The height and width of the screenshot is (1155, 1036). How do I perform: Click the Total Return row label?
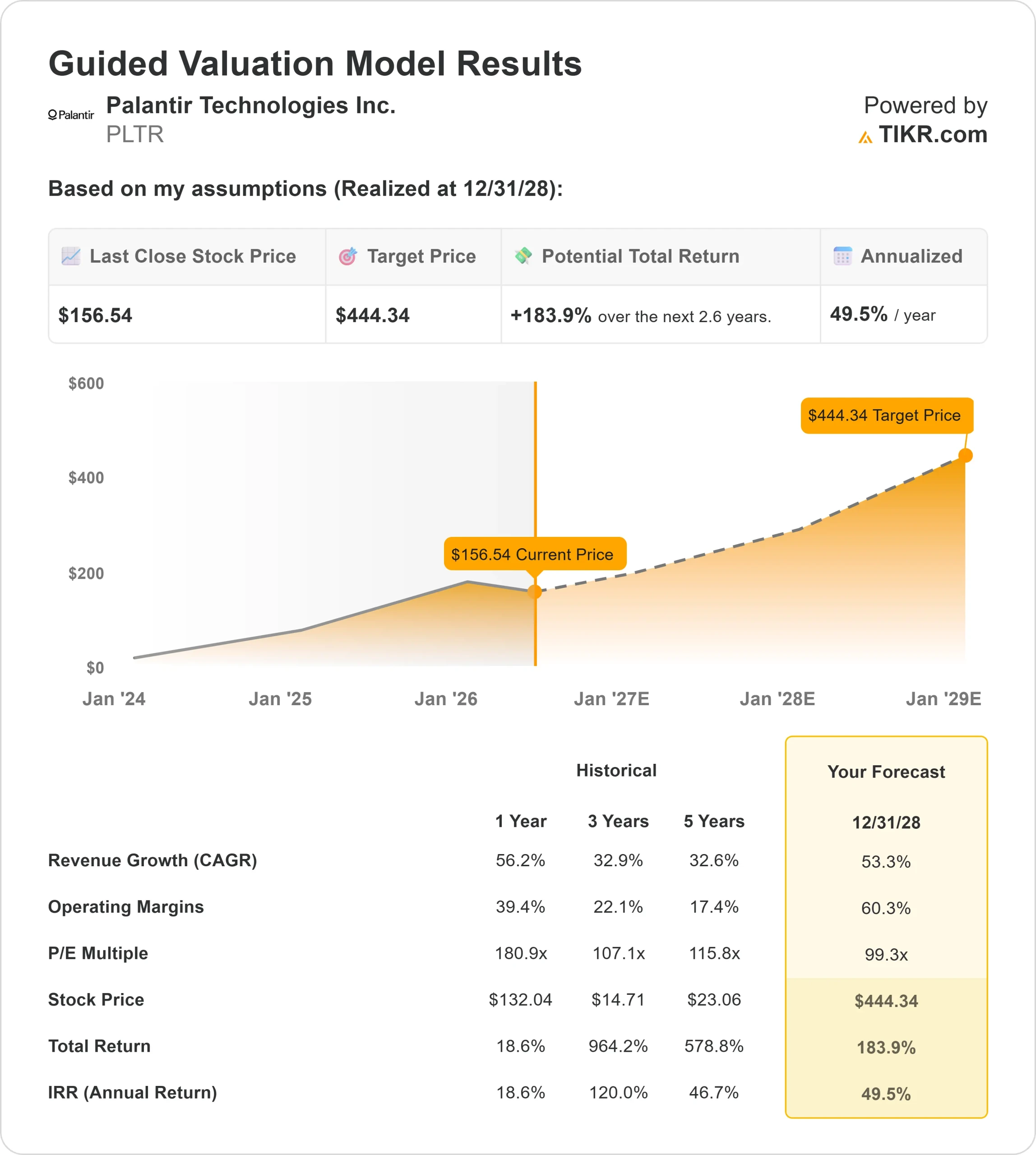point(99,1046)
